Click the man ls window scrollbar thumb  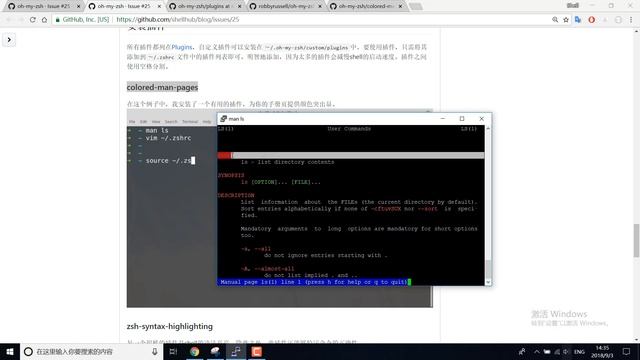[x=488, y=268]
